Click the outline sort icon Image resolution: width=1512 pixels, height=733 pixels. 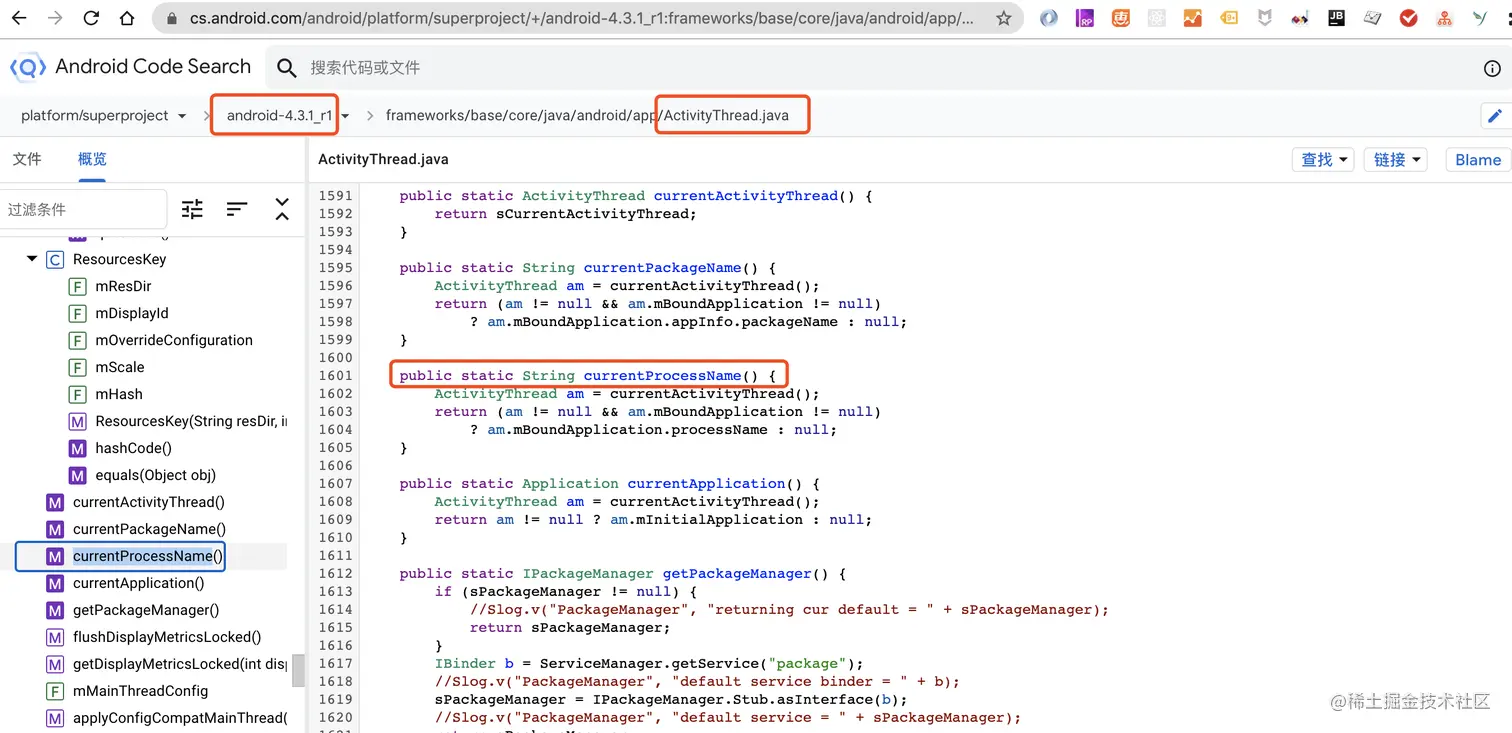pyautogui.click(x=237, y=209)
